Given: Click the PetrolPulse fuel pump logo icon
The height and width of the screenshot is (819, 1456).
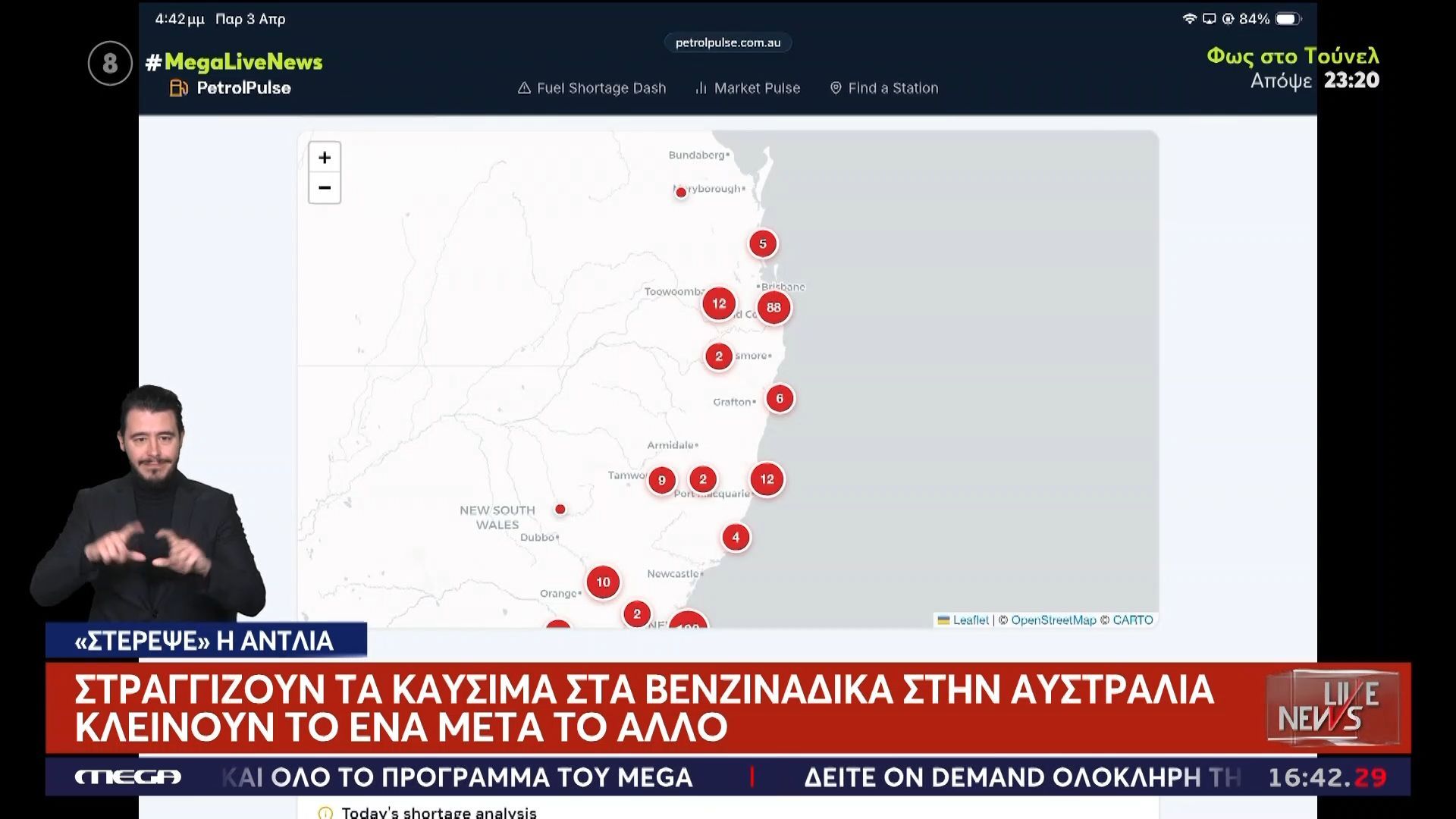Looking at the screenshot, I should 179,88.
